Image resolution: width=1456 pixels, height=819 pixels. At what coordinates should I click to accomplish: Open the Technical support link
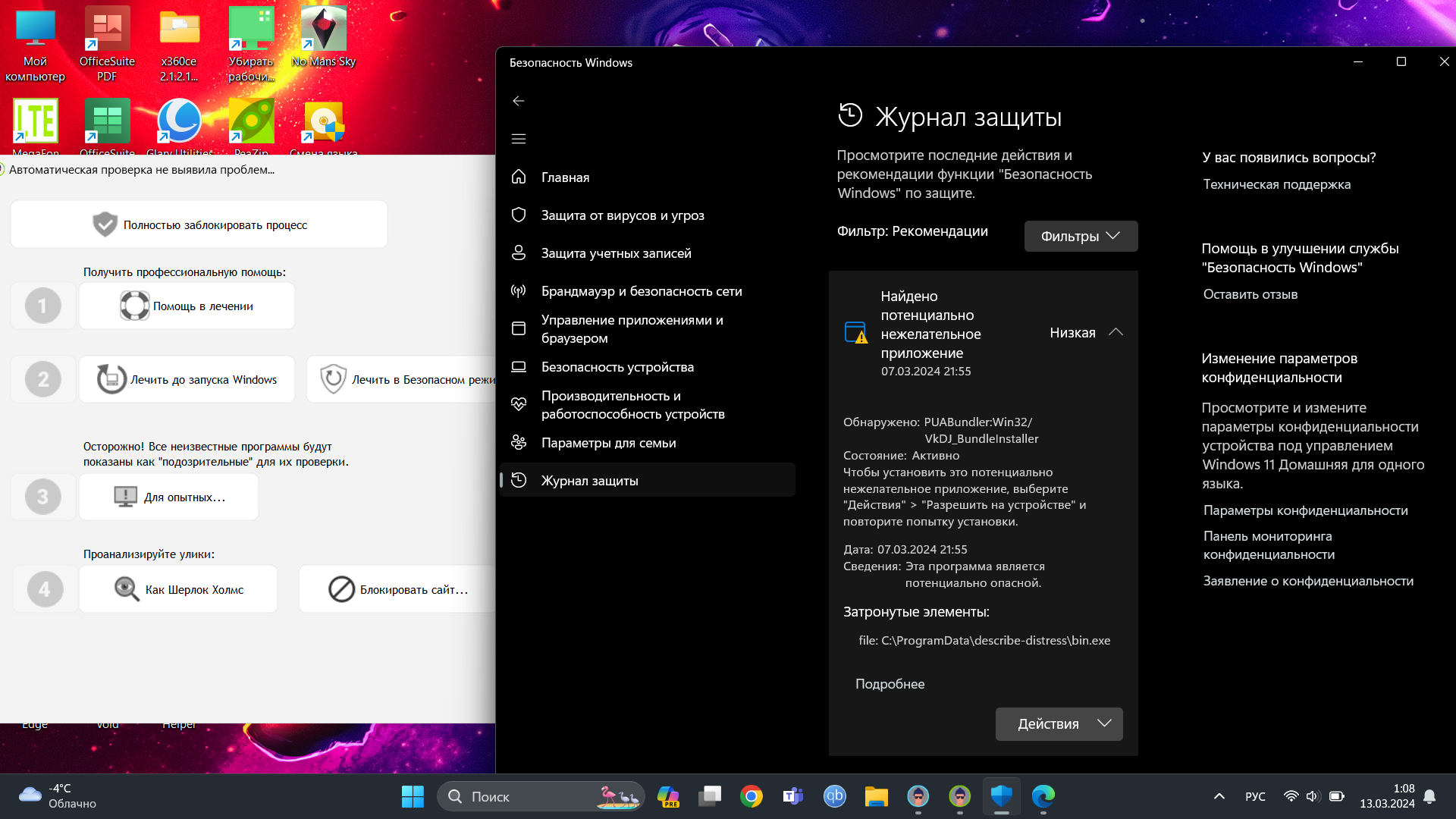(1276, 184)
